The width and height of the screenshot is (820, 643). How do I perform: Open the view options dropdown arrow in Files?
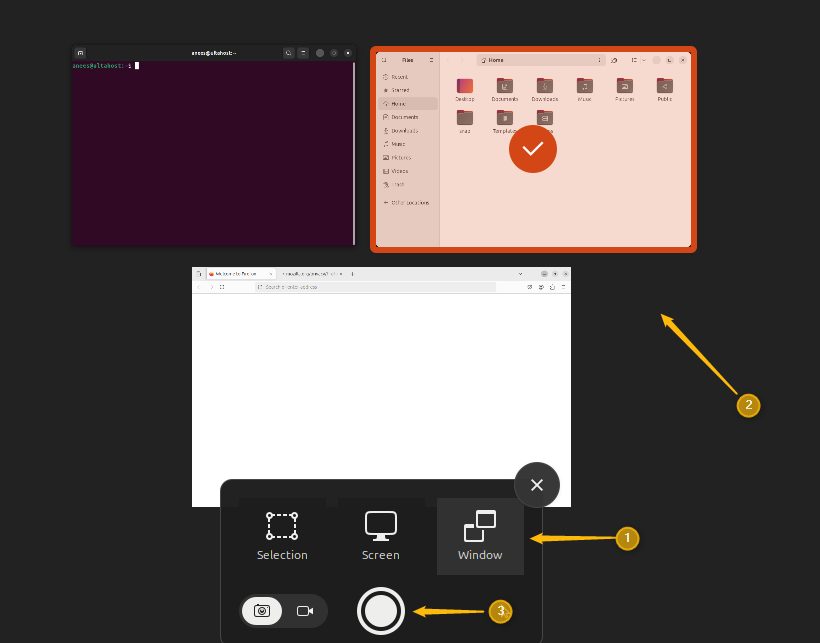[x=644, y=60]
